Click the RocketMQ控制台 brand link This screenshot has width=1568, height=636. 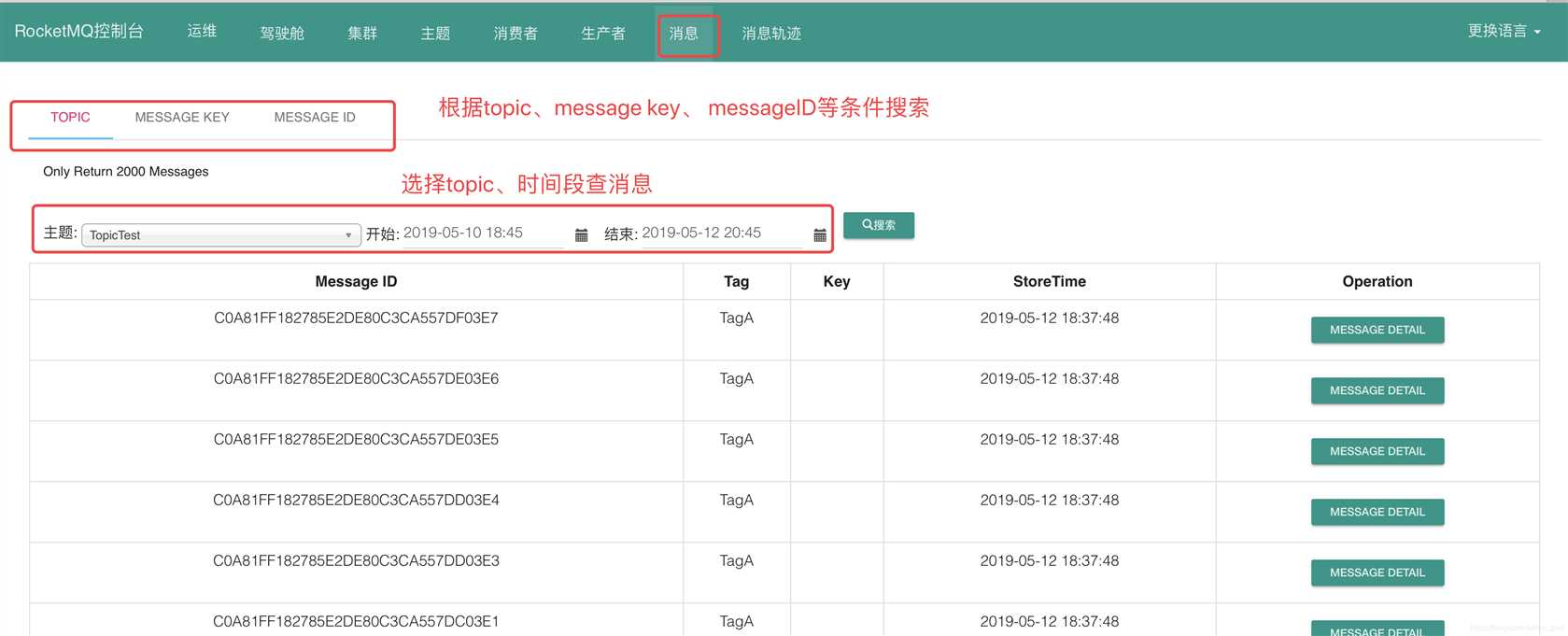tap(79, 31)
